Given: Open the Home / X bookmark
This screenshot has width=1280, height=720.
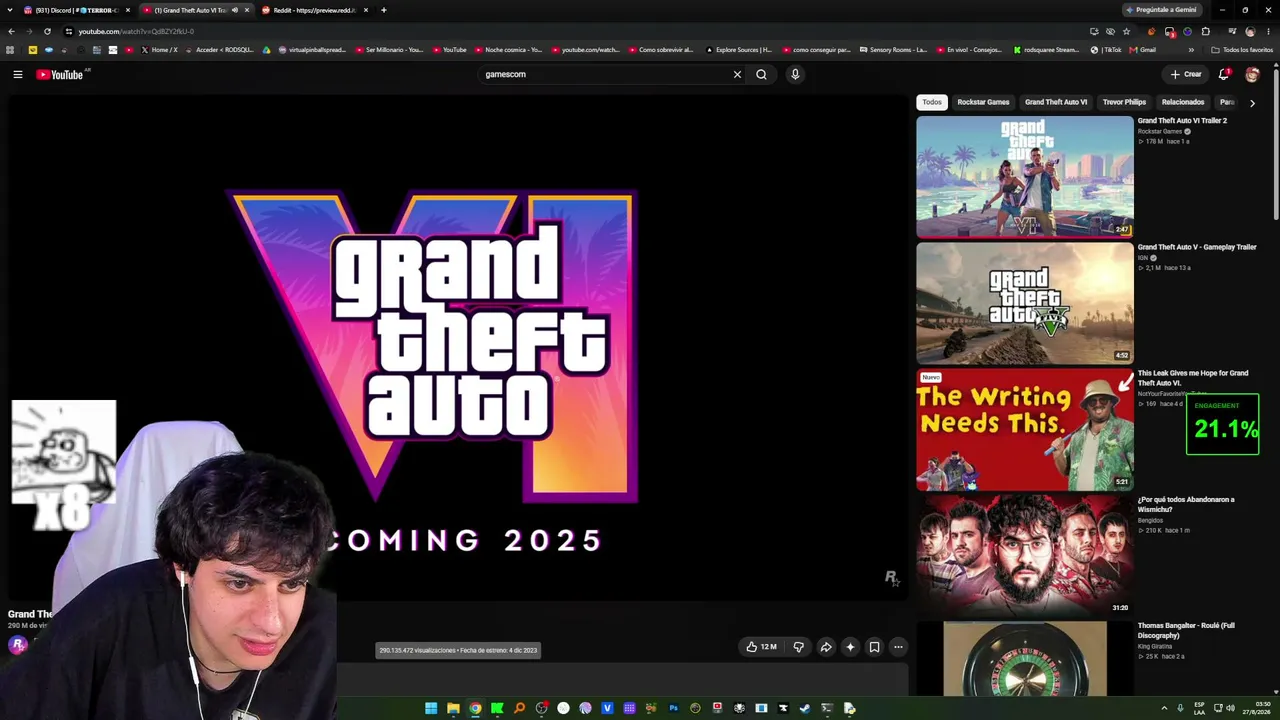Looking at the screenshot, I should 160,50.
